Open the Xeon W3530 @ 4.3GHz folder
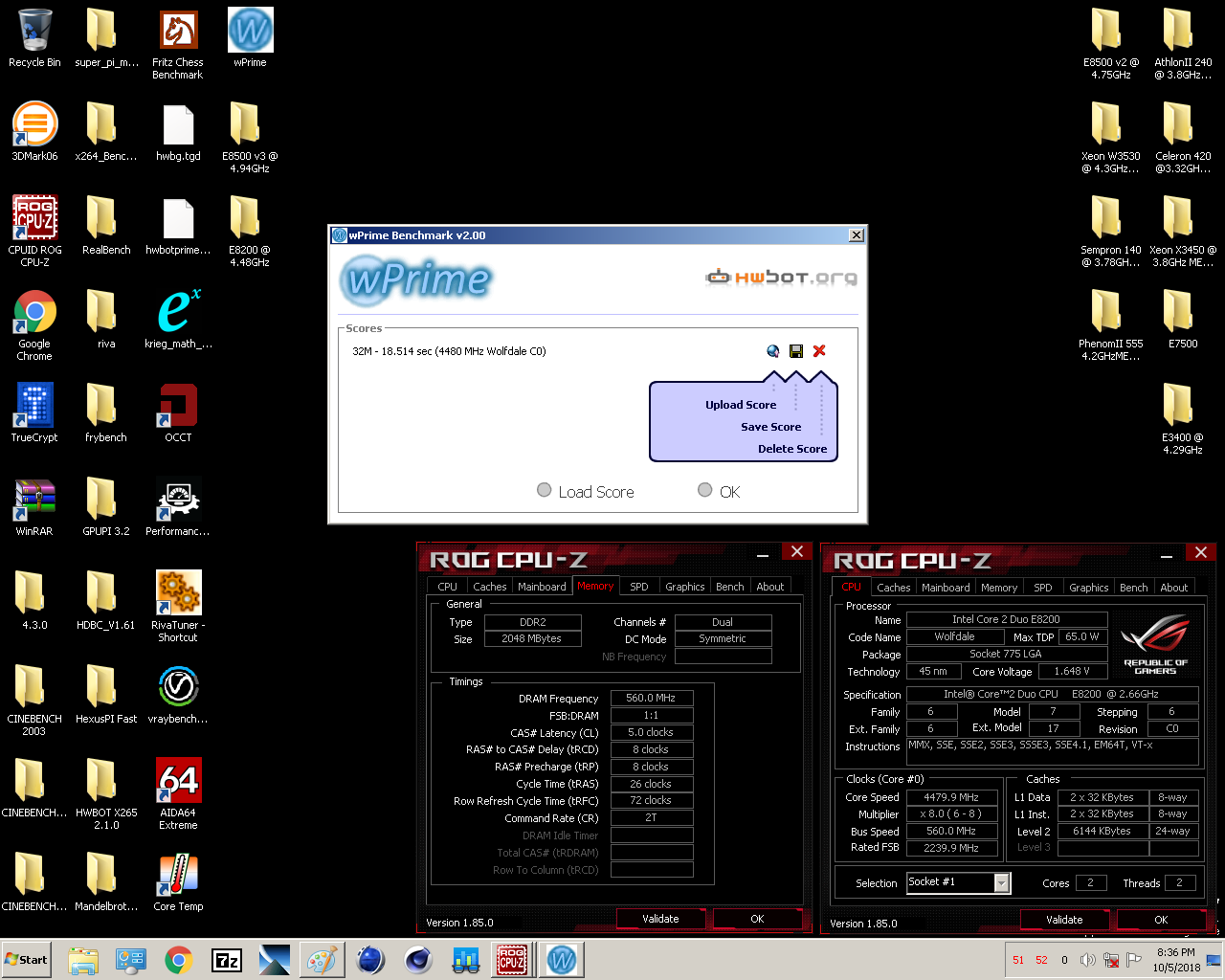1225x980 pixels. click(x=1111, y=137)
